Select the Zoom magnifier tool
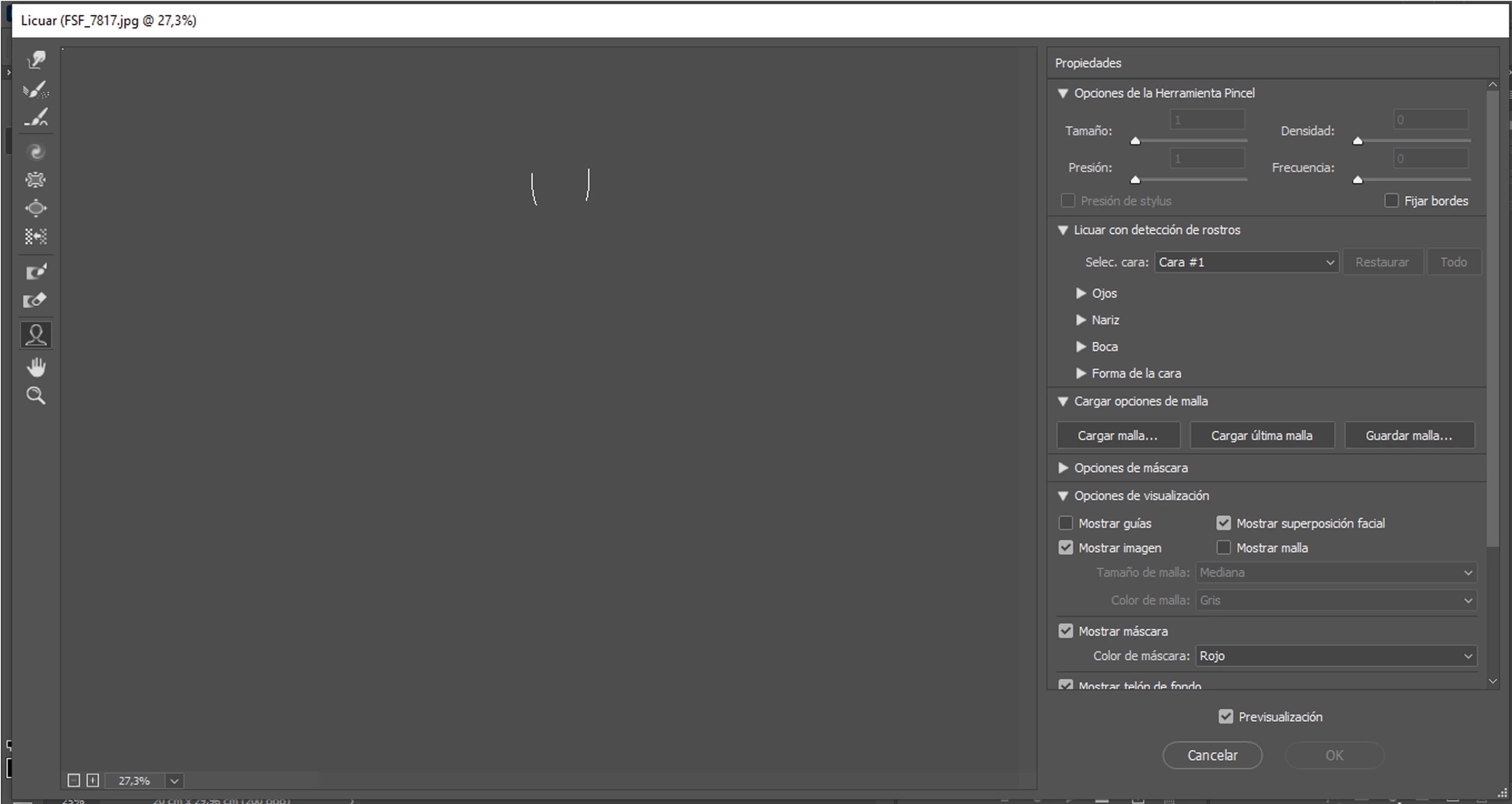Screen dimensions: 1512x804 pos(36,396)
